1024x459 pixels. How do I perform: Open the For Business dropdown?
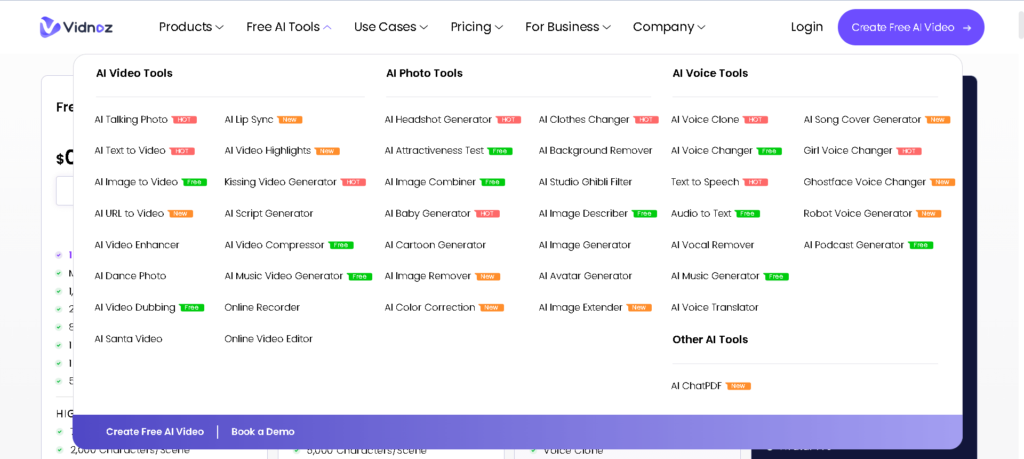point(567,27)
